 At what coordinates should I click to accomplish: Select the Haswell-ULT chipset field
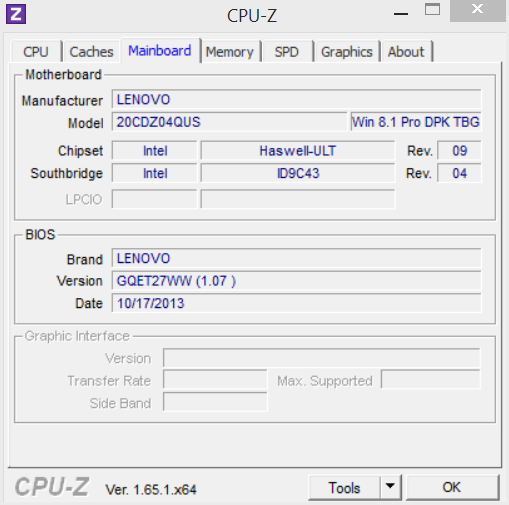pos(298,151)
